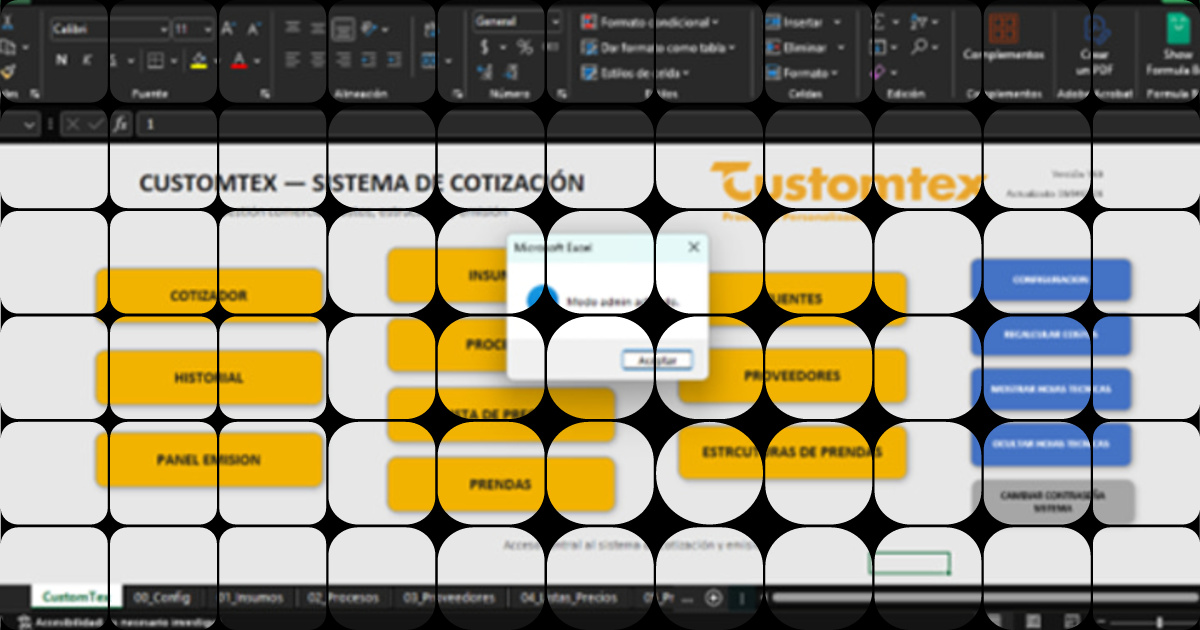Toggle wrap text in Alineación group

tap(432, 30)
